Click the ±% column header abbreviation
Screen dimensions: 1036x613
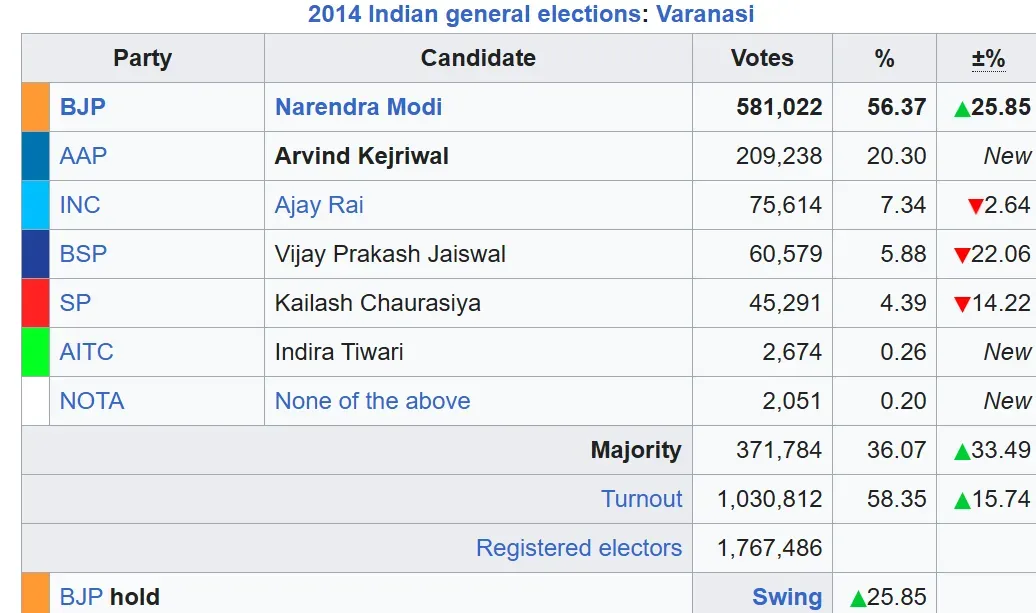(988, 58)
